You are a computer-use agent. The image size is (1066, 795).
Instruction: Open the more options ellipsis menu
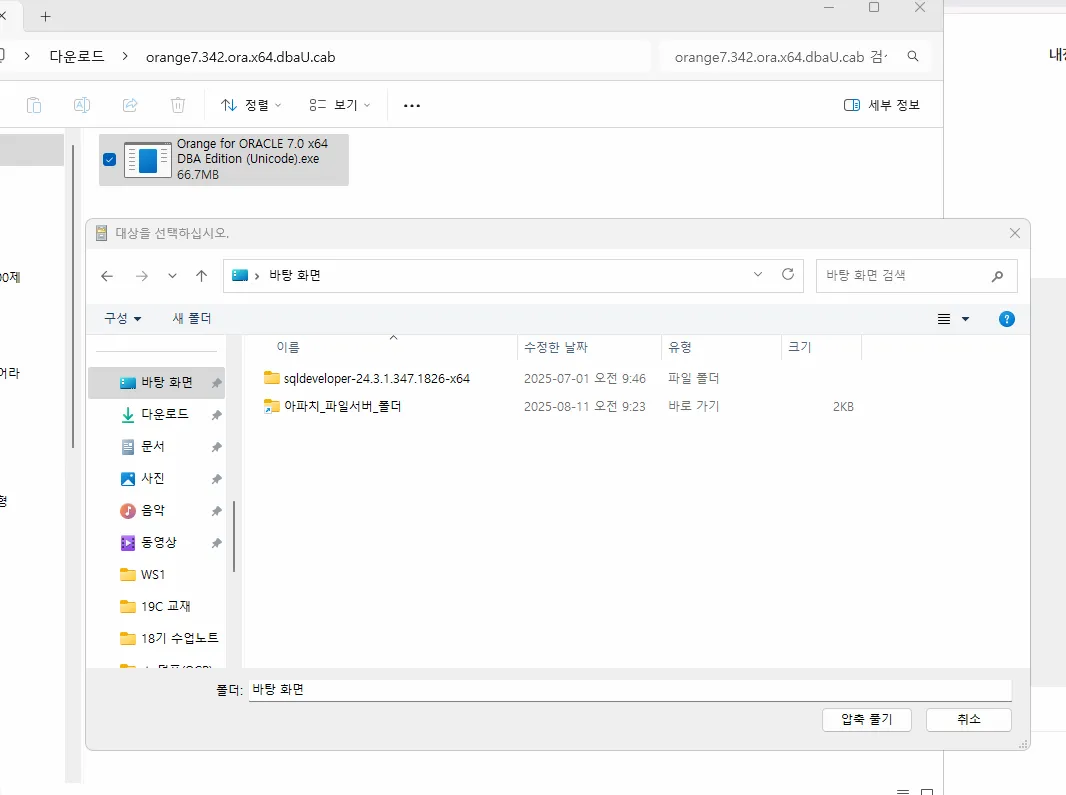tap(412, 105)
